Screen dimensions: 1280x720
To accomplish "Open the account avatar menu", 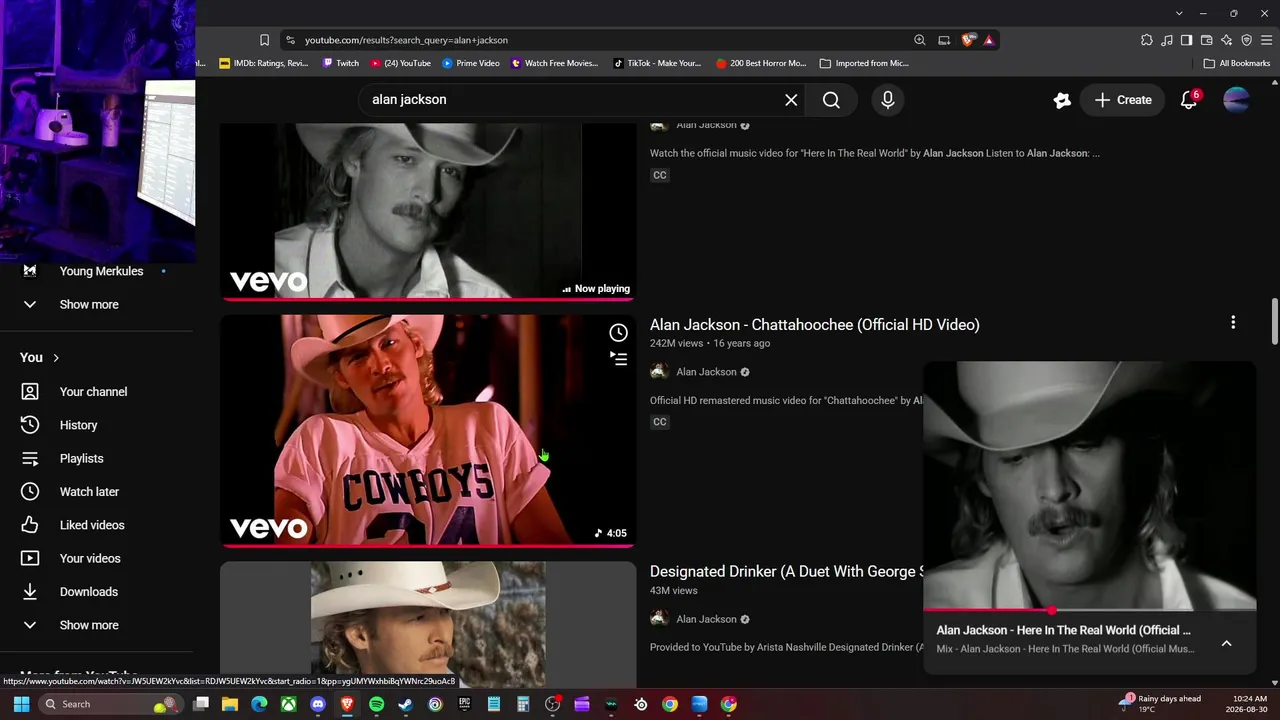I will (1237, 100).
